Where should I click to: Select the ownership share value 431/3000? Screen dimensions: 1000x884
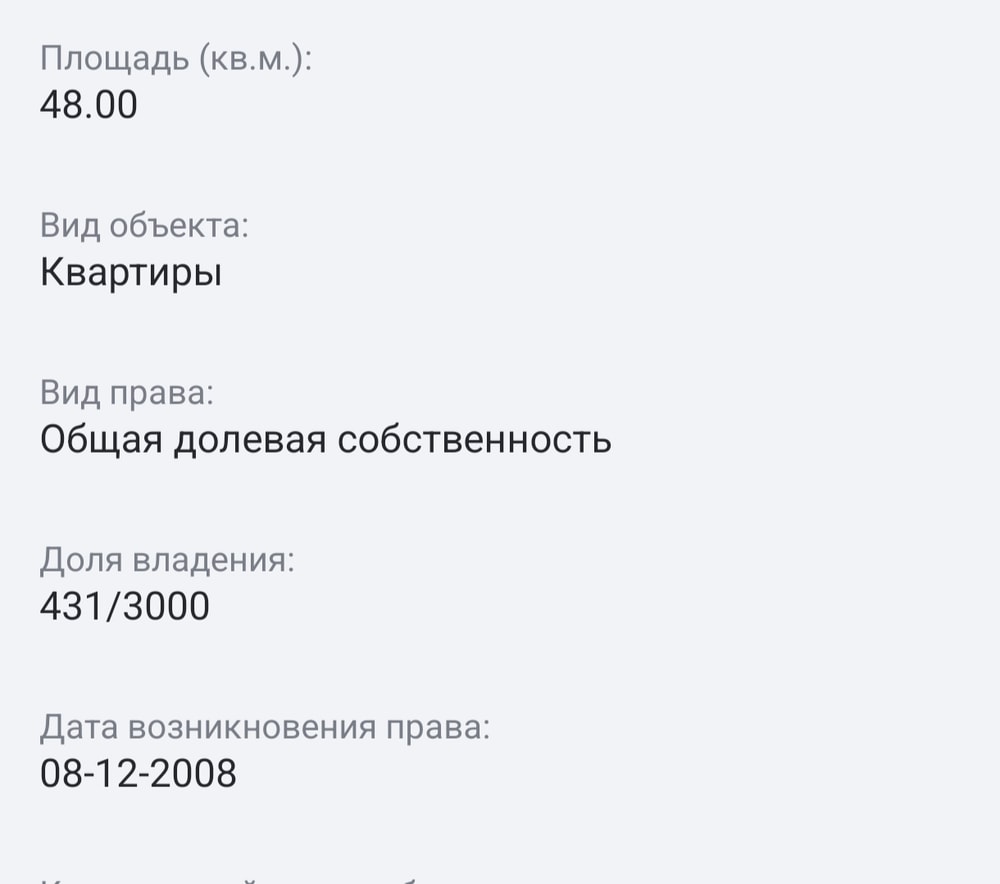pos(125,606)
